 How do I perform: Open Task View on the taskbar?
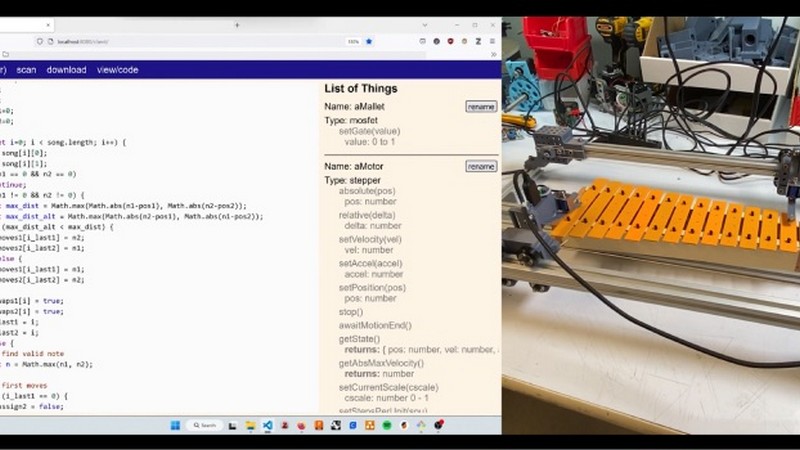point(232,425)
